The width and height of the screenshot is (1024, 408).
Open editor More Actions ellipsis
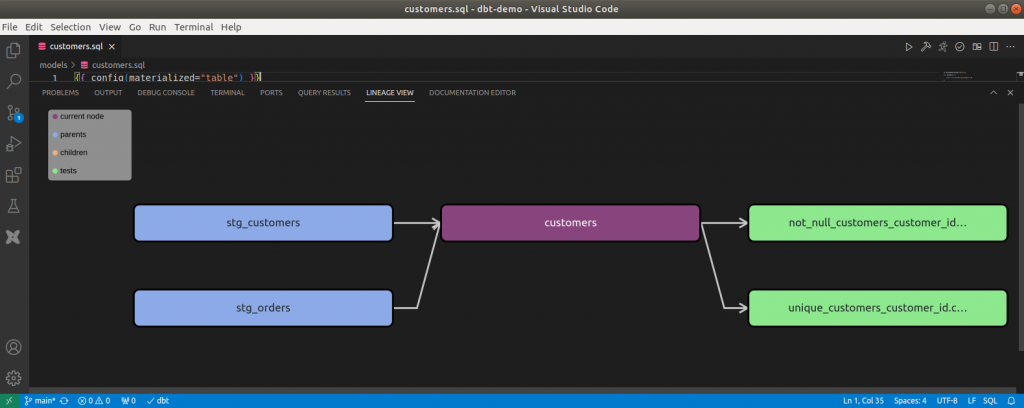[1010, 46]
